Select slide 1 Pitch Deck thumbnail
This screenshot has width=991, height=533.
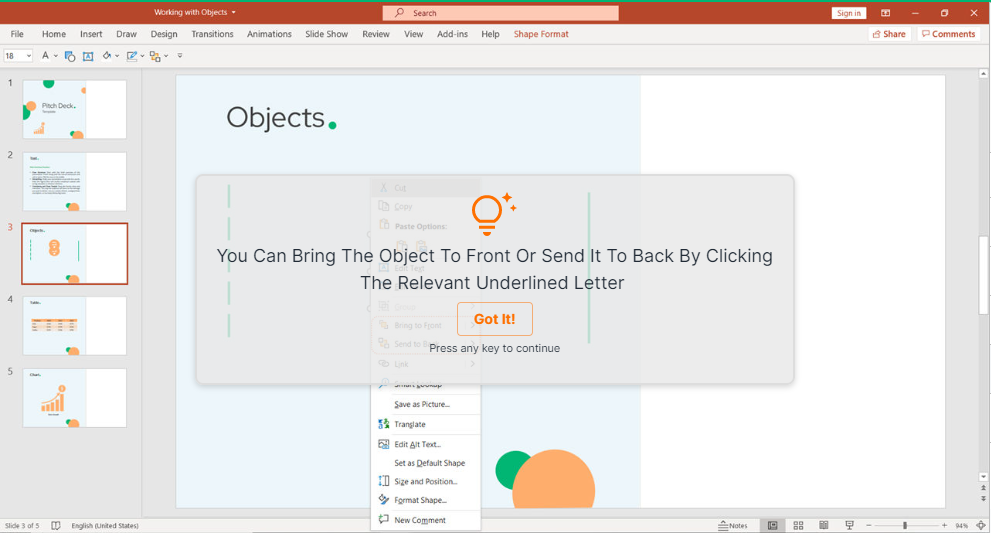[75, 109]
